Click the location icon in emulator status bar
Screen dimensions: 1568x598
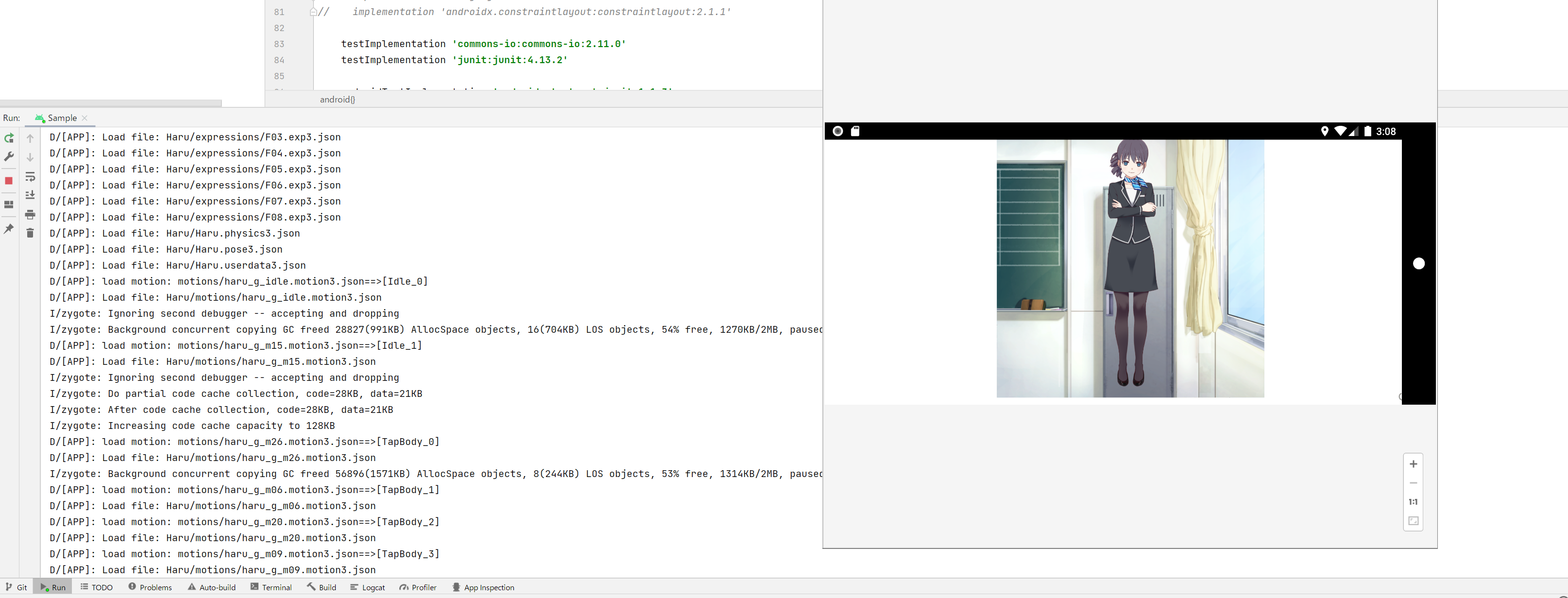point(1325,131)
